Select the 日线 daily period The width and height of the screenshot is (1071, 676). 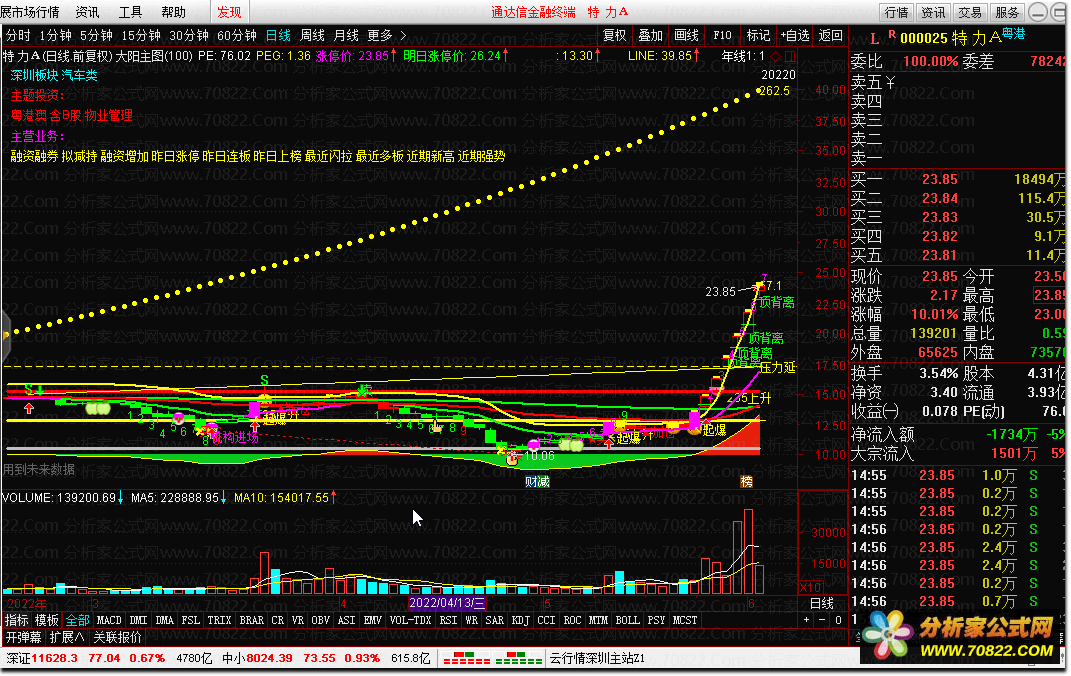click(x=278, y=36)
